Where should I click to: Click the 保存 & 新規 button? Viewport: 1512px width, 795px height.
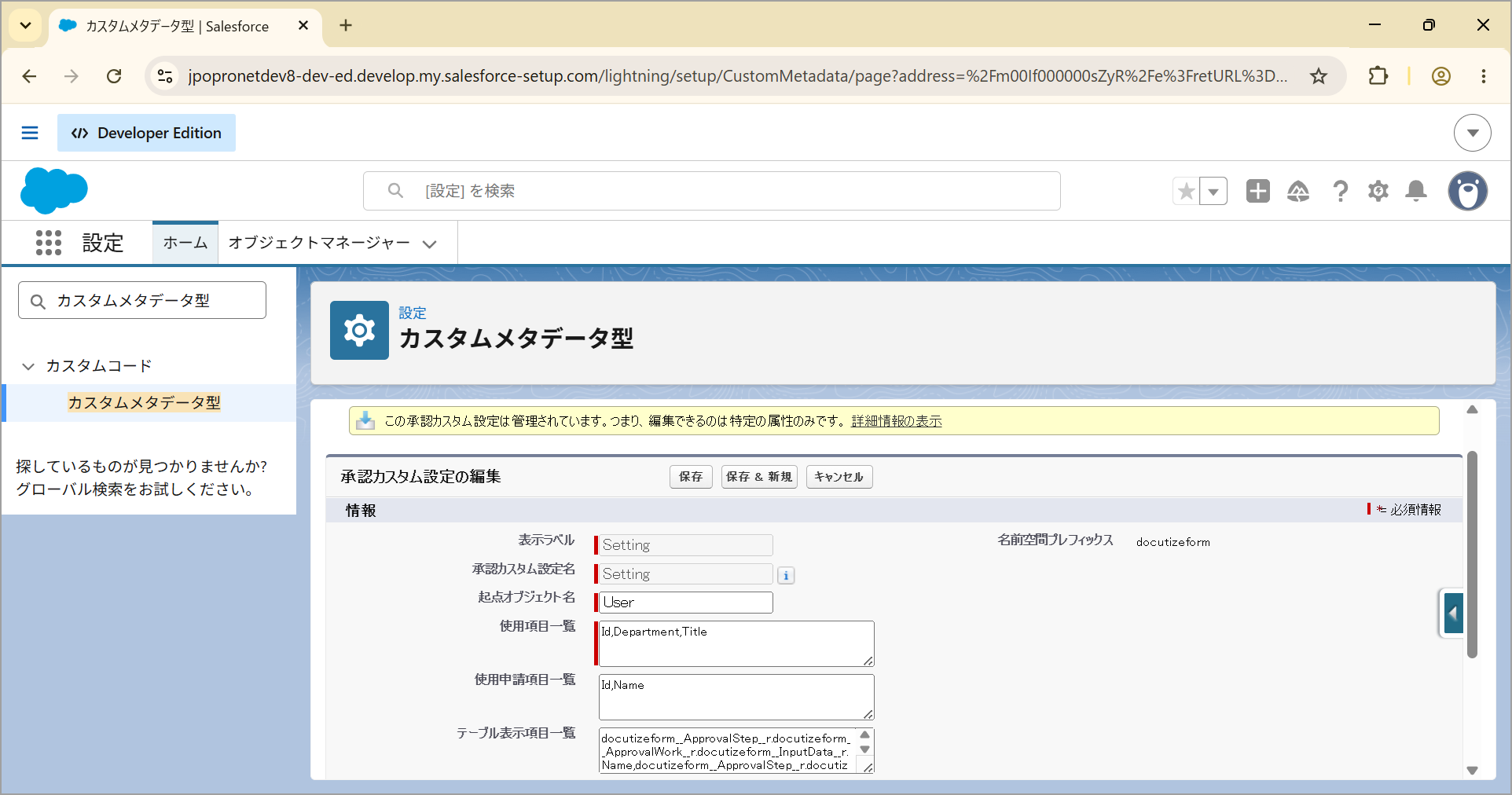click(759, 477)
